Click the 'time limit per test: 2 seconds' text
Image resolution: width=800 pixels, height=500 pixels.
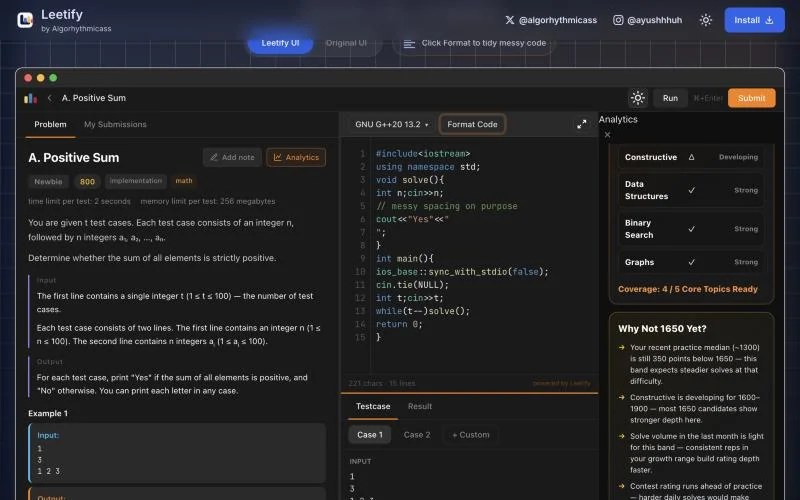79,201
